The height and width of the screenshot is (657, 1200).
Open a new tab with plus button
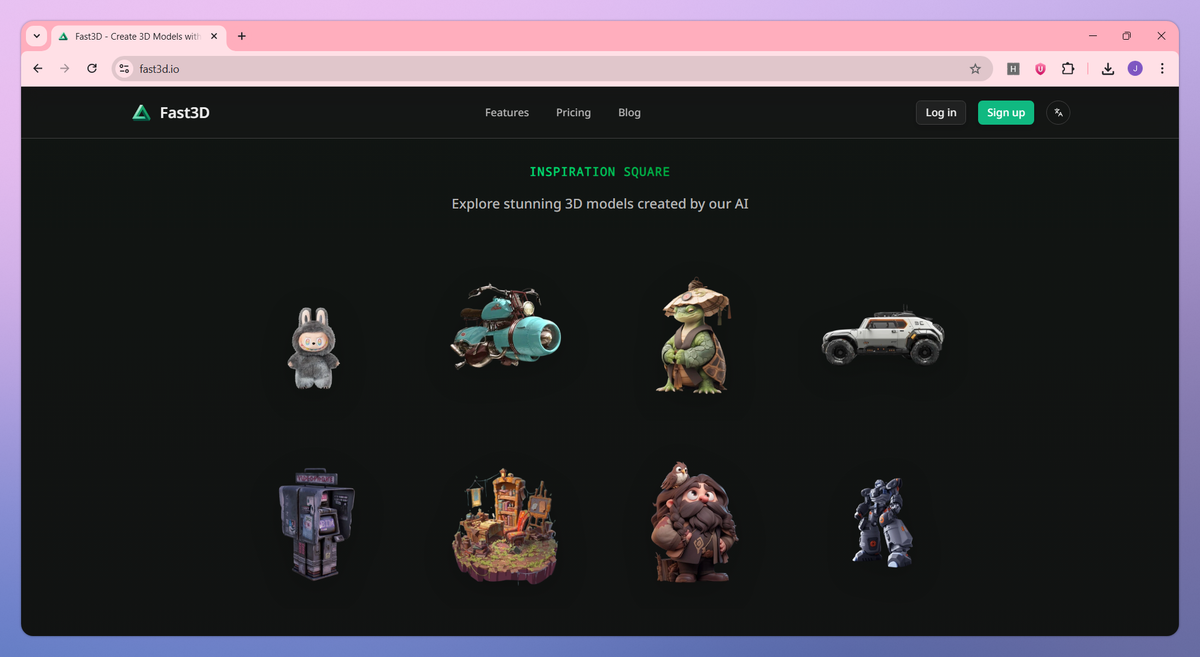coord(242,36)
